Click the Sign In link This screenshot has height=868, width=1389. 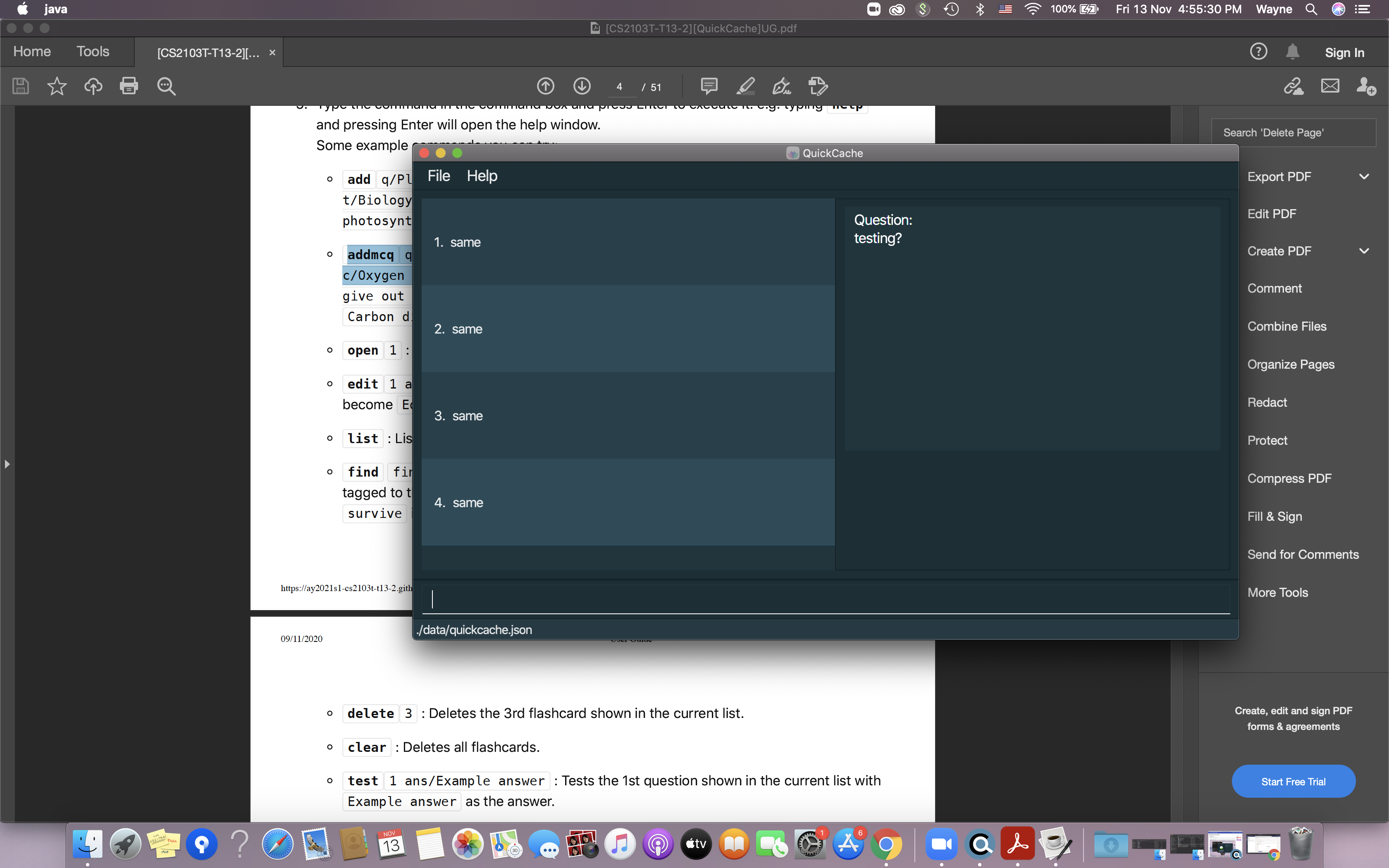point(1344,52)
